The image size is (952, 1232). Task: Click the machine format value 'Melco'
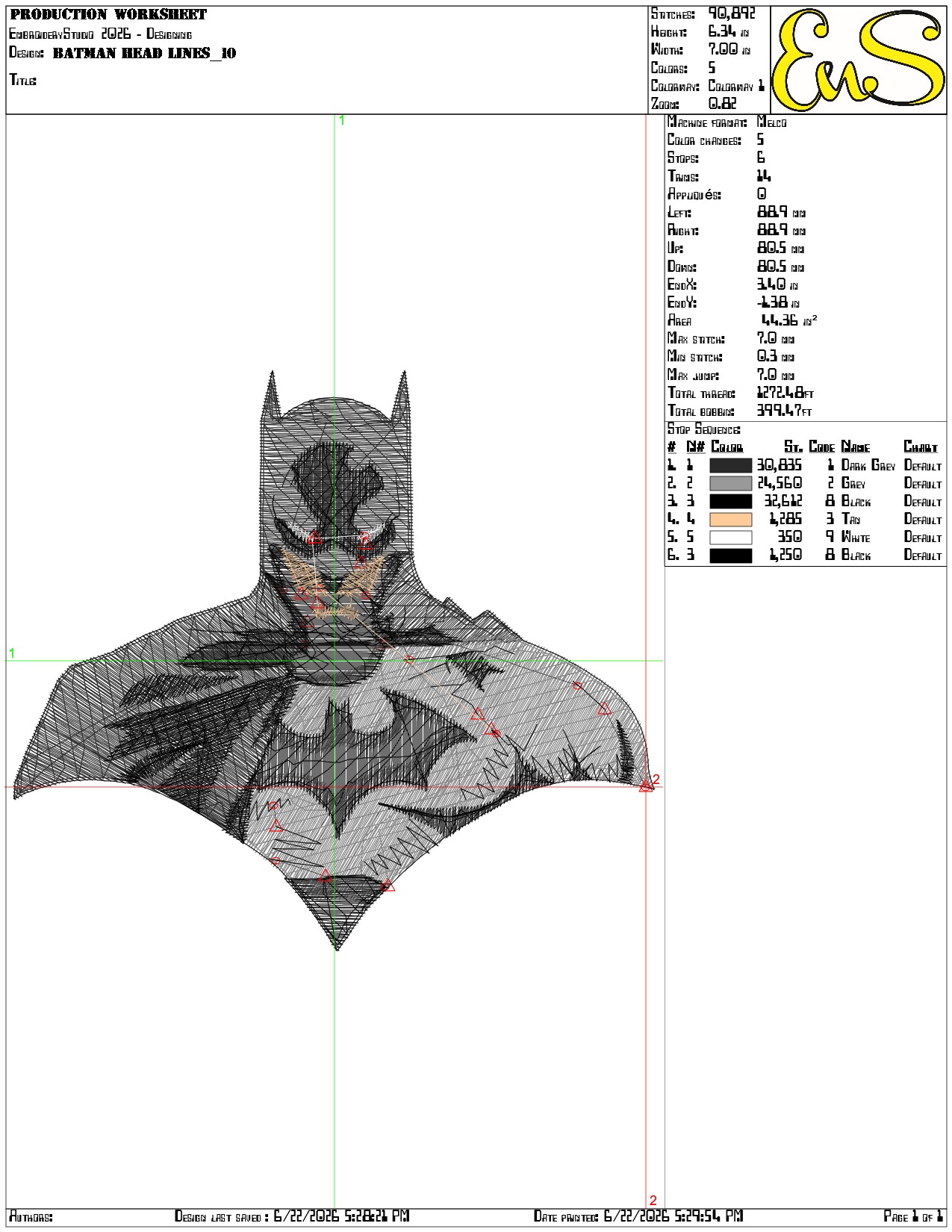coord(771,122)
